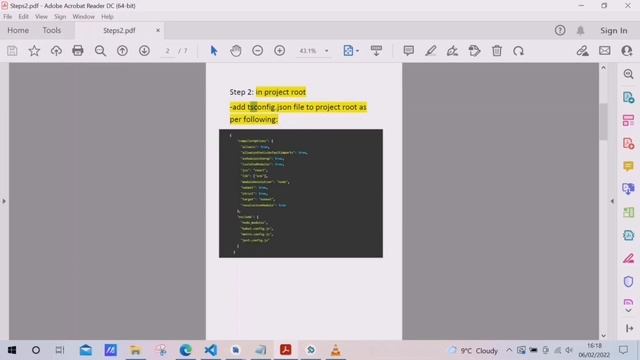
Task: Click the highlighted text 'in project root'
Action: point(281,92)
